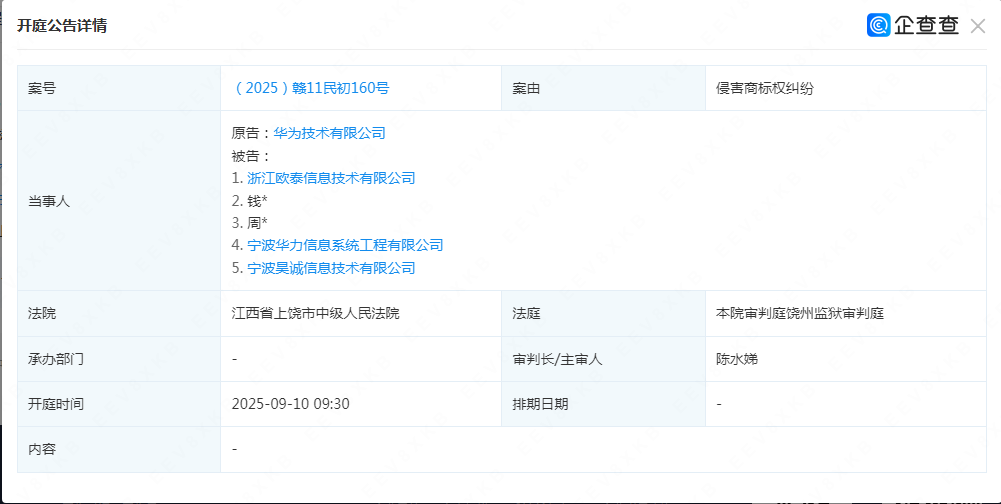Click the 开庭时间 label cell
Screen dimensions: 1001x504
[119, 404]
